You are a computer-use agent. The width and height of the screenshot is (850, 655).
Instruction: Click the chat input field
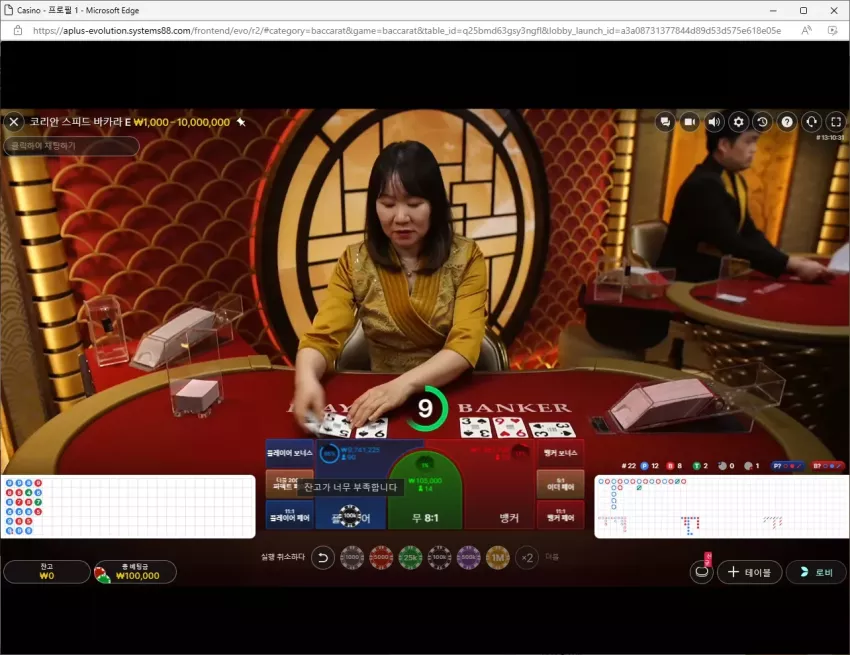72,146
